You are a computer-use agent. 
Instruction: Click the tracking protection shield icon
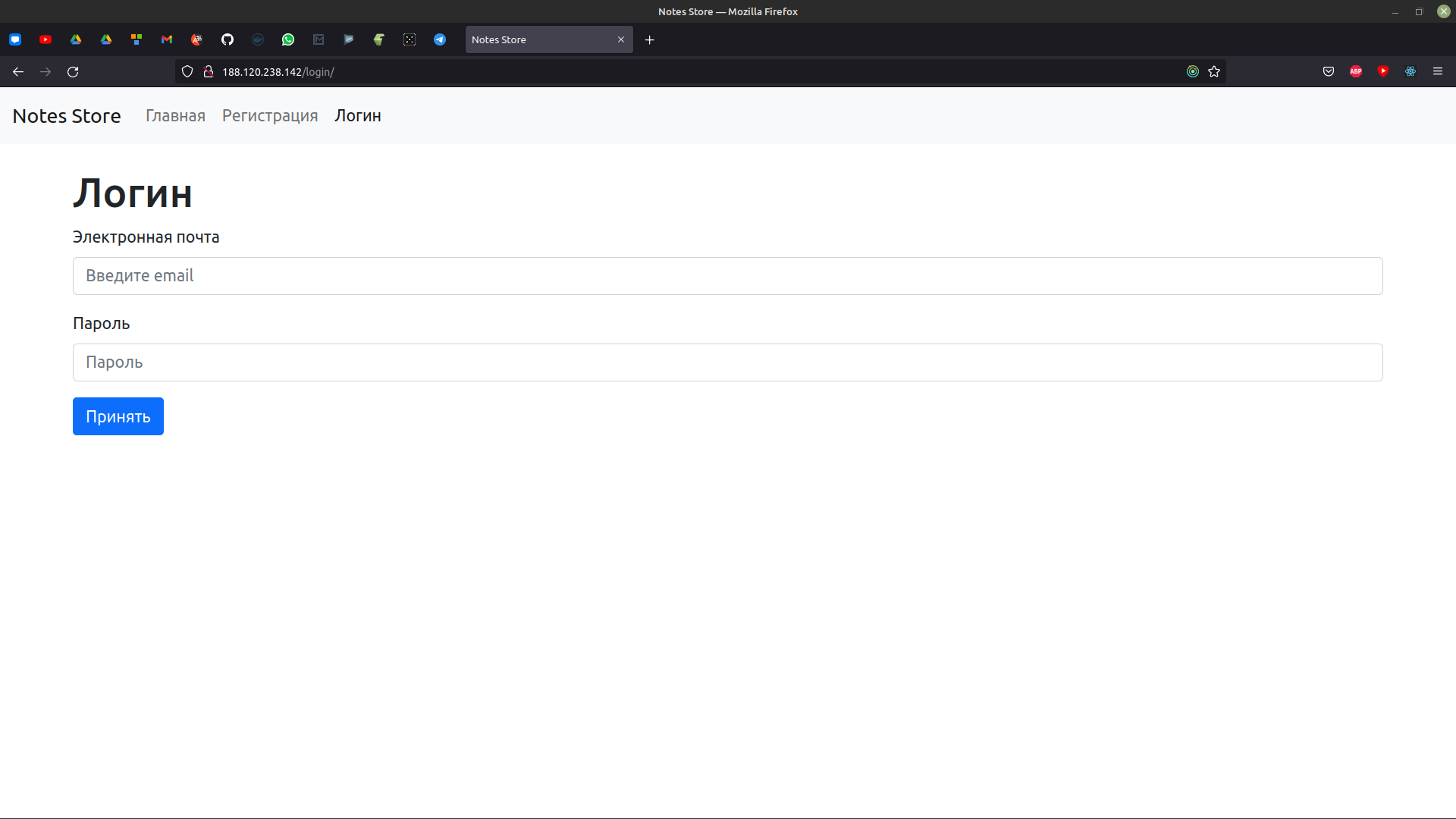click(187, 71)
